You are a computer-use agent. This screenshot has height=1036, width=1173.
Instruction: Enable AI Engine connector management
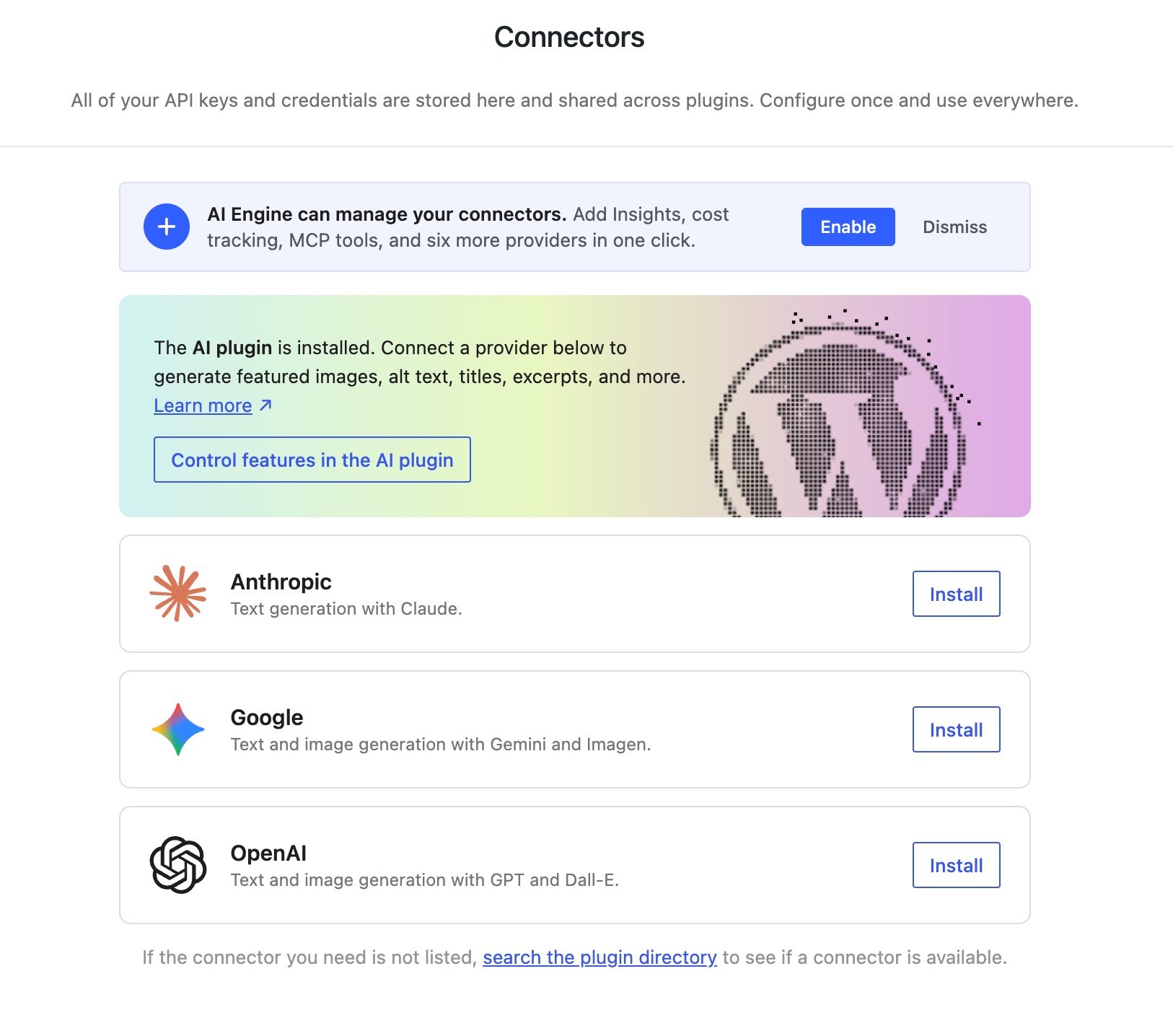[x=848, y=227]
